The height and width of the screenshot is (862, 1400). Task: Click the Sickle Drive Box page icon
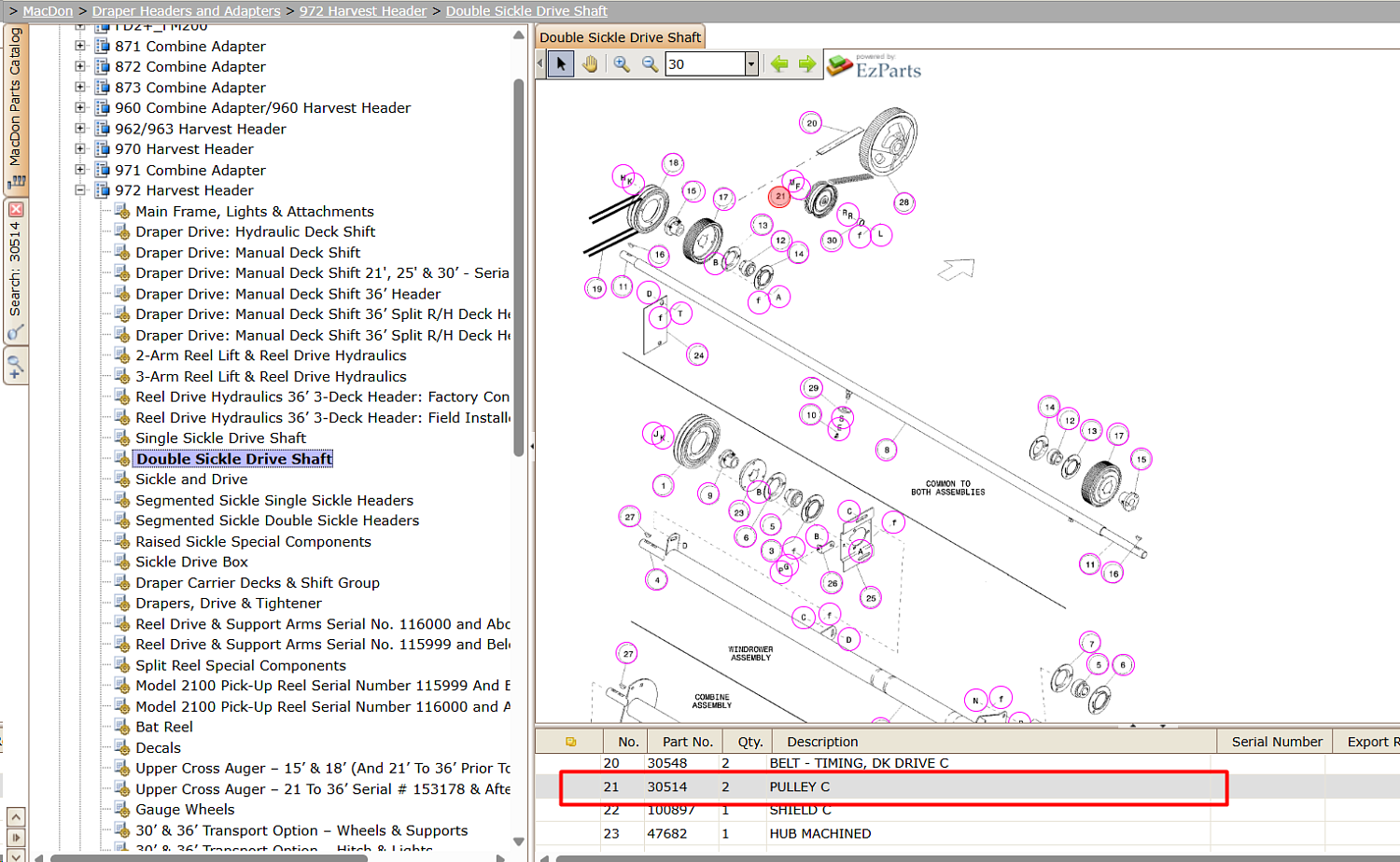pyautogui.click(x=122, y=563)
